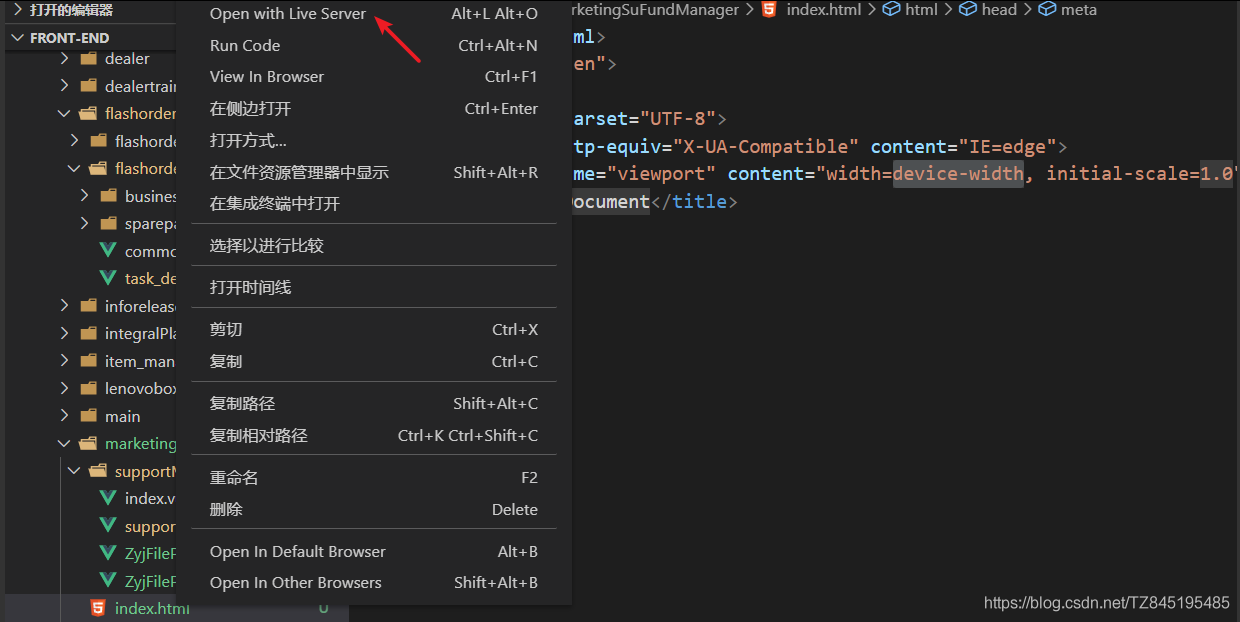This screenshot has height=622, width=1240.
Task: Click the main folder icon
Action: pyautogui.click(x=88, y=416)
